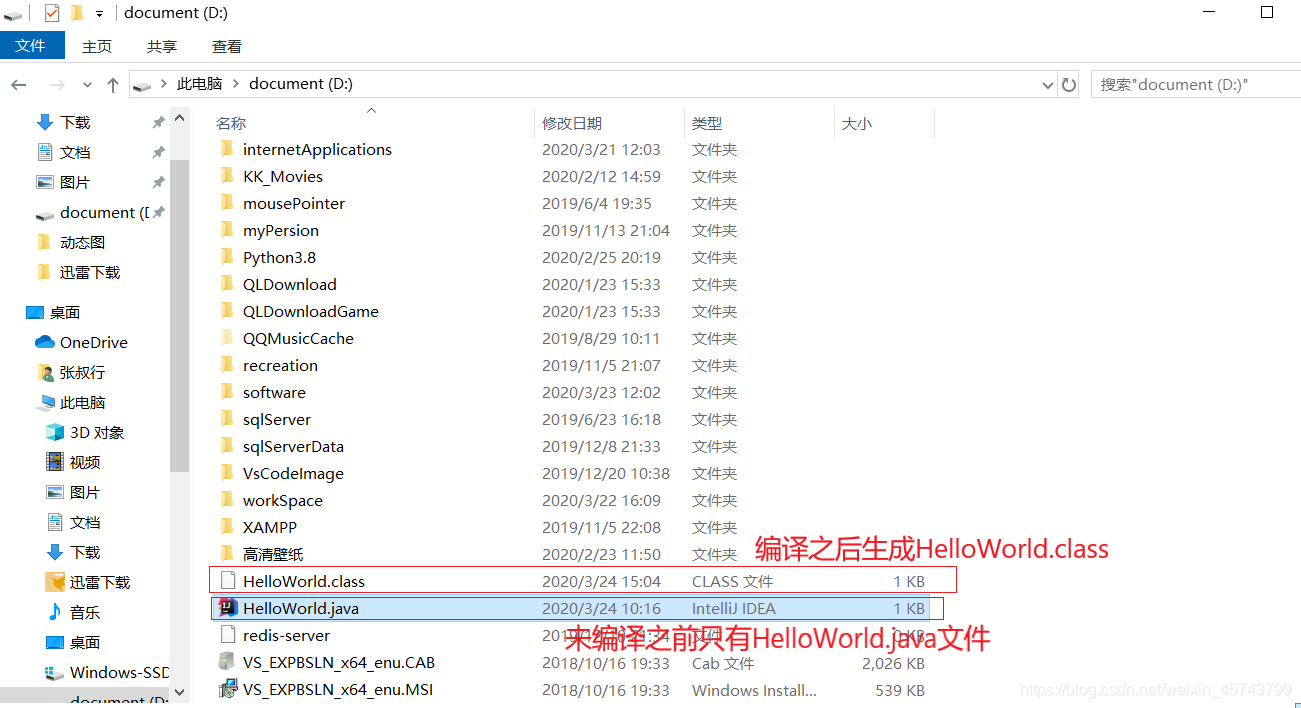Open 视频 library in navigation pane
The height and width of the screenshot is (708, 1301).
coord(85,462)
